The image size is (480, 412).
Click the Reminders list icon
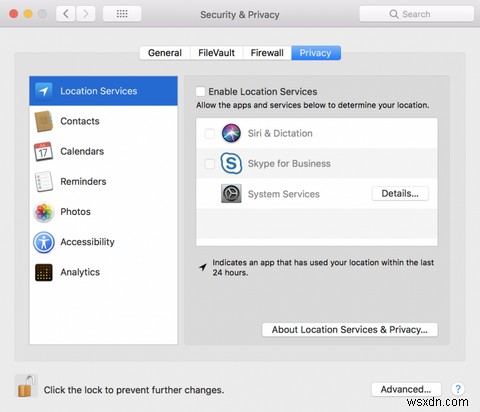coord(44,182)
